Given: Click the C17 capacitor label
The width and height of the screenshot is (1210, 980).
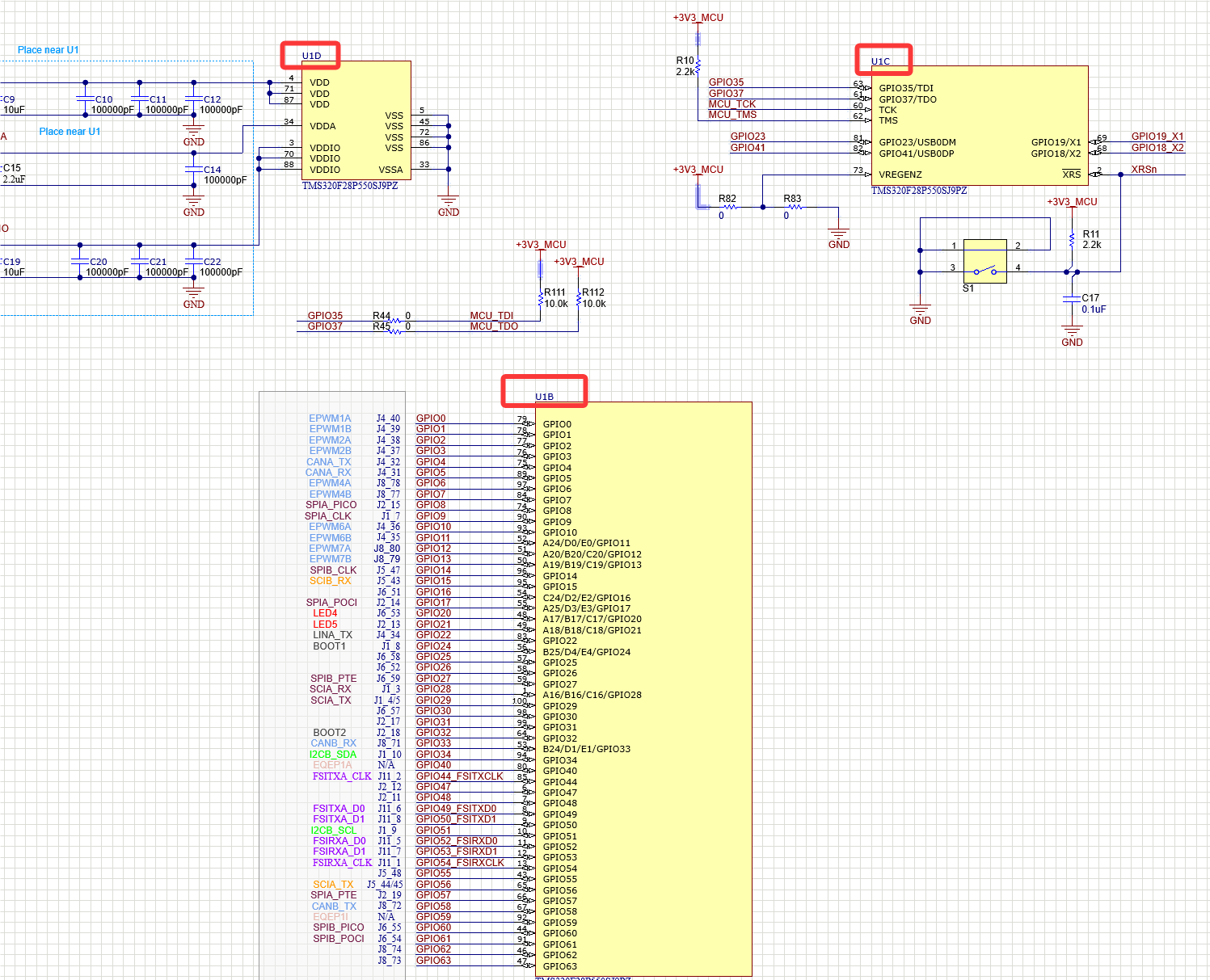Looking at the screenshot, I should pyautogui.click(x=1090, y=298).
